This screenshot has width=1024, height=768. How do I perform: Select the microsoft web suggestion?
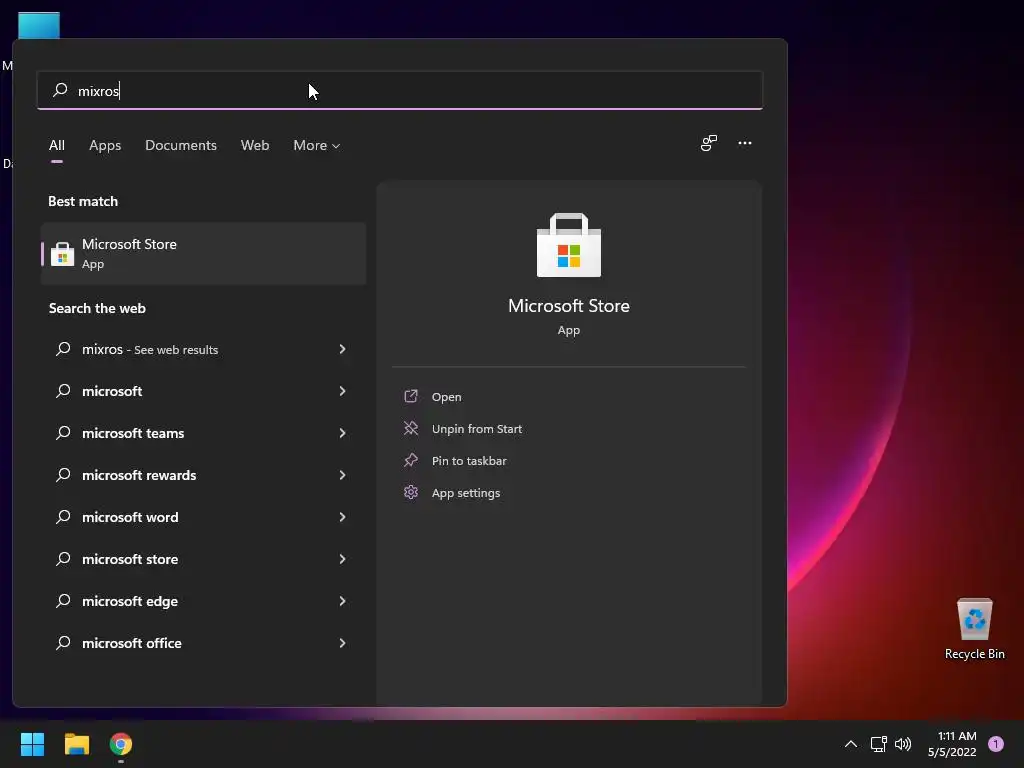pyautogui.click(x=203, y=391)
